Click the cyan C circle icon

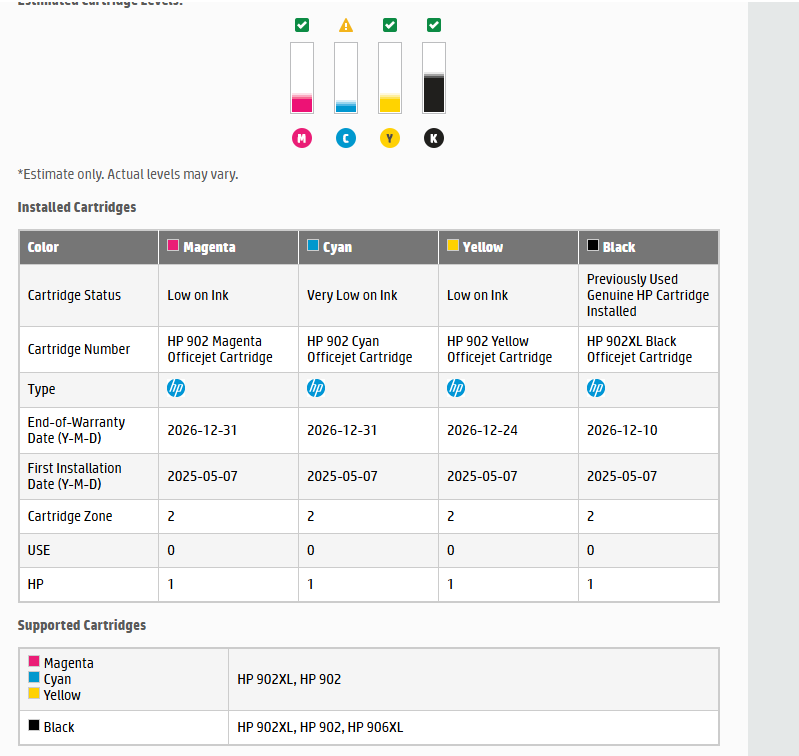(x=346, y=138)
